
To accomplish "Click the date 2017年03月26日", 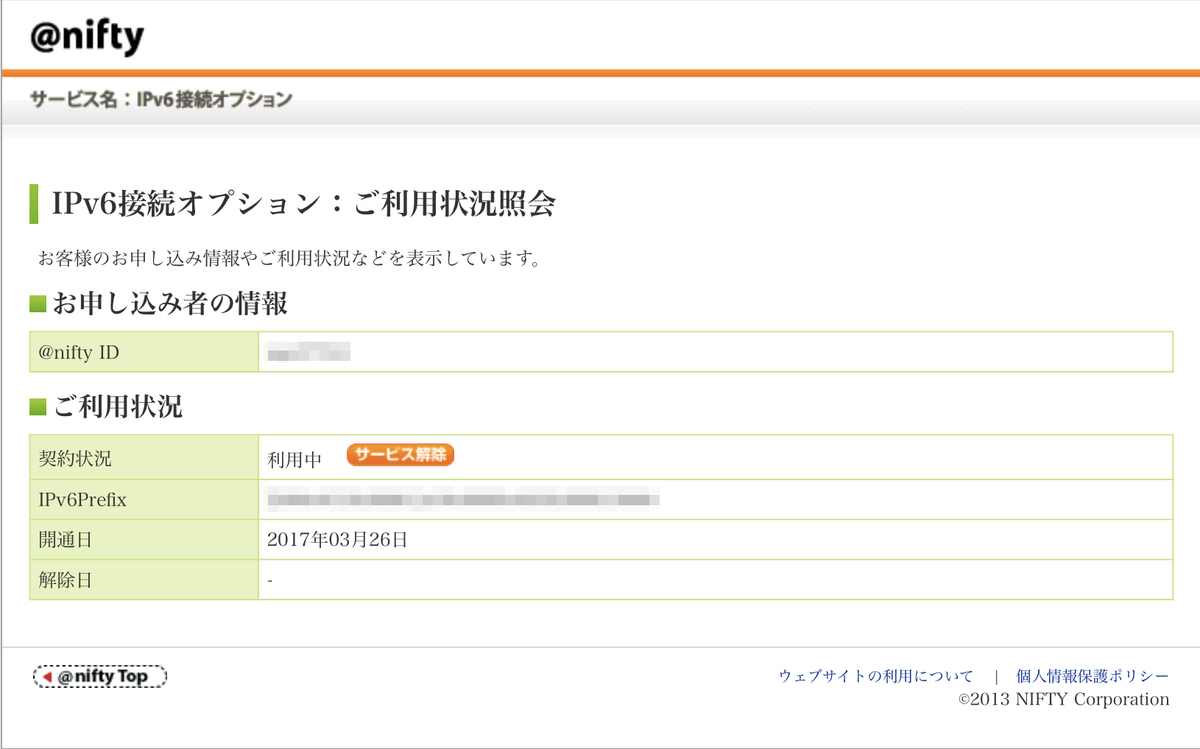I will coord(338,540).
